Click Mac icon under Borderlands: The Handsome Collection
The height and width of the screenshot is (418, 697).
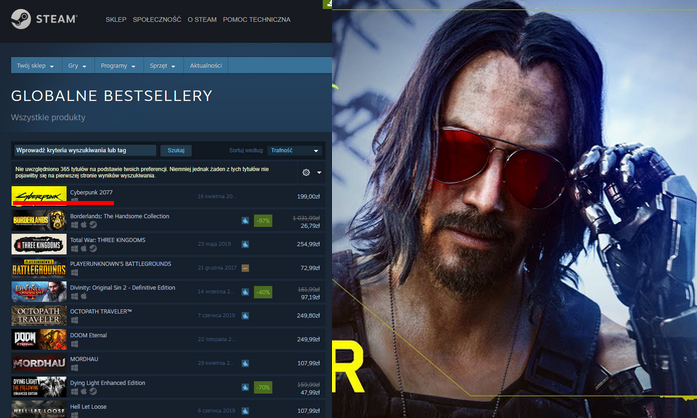point(84,225)
